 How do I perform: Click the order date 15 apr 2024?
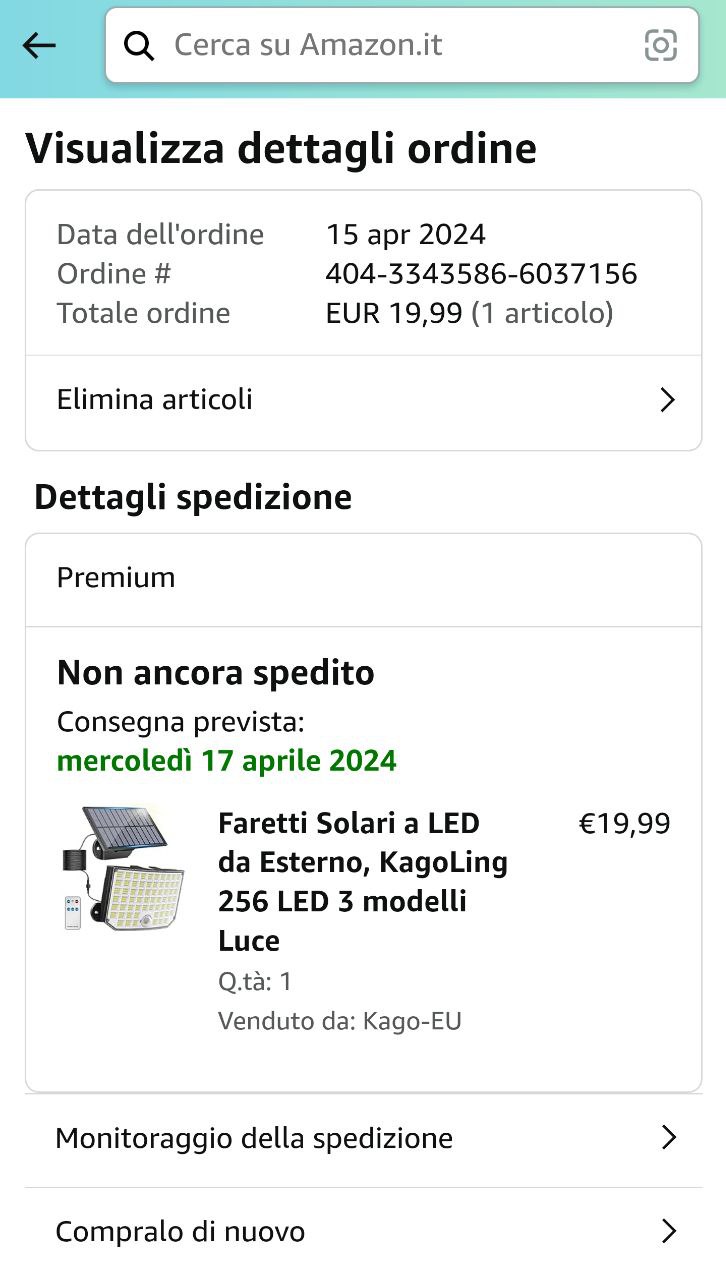pos(405,235)
